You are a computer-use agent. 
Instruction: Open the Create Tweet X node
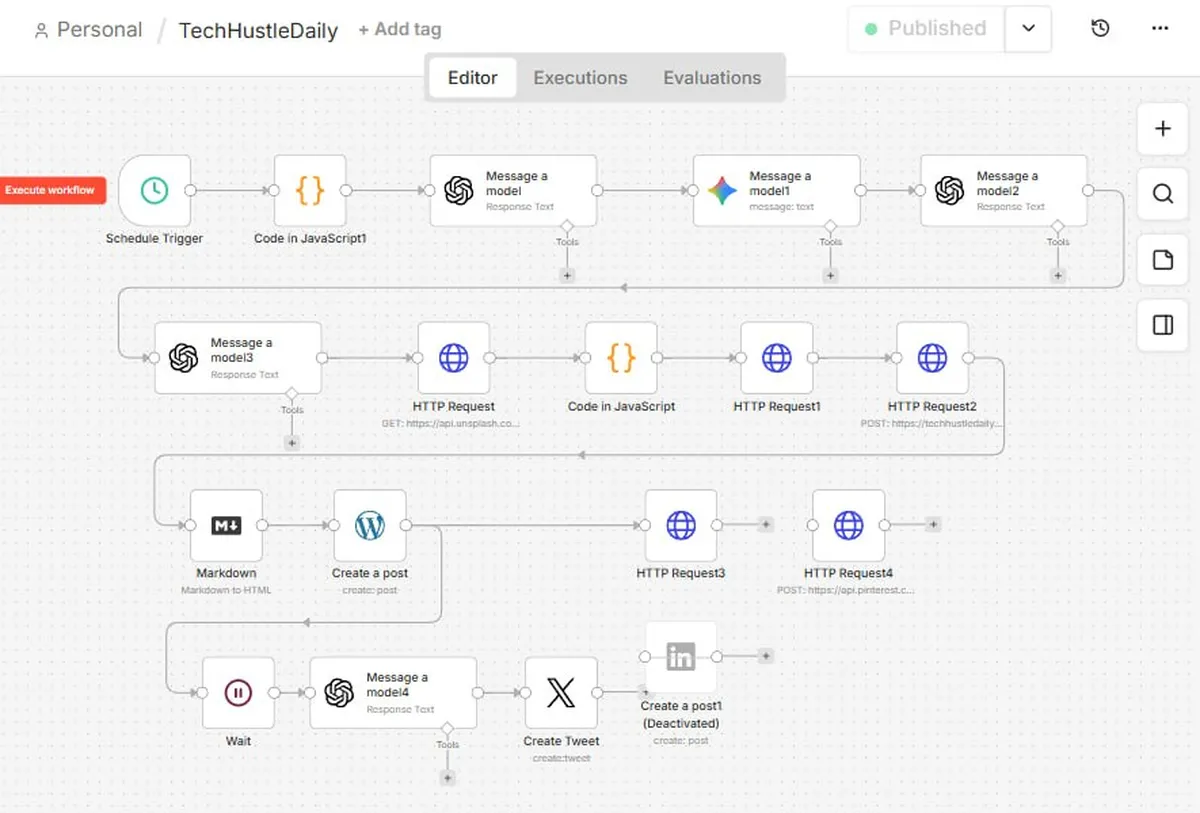[x=561, y=692]
